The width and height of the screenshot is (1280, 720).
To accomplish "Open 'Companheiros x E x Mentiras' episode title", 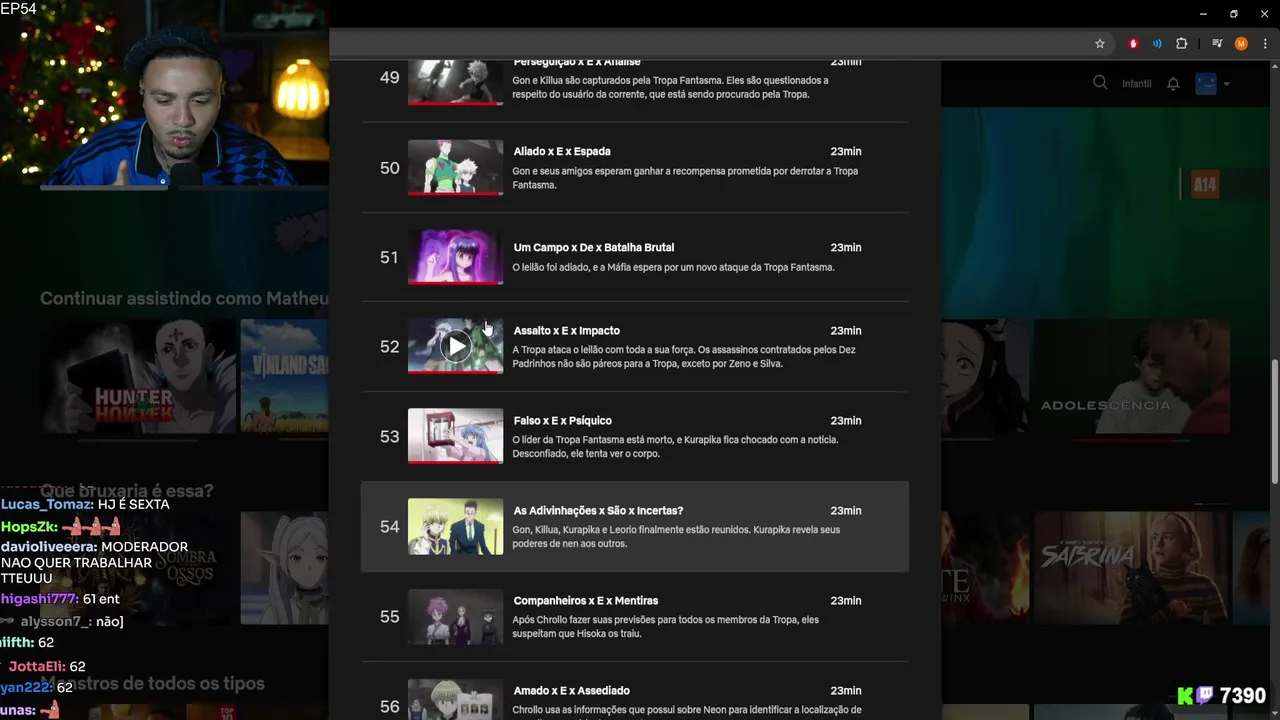I will pos(586,600).
